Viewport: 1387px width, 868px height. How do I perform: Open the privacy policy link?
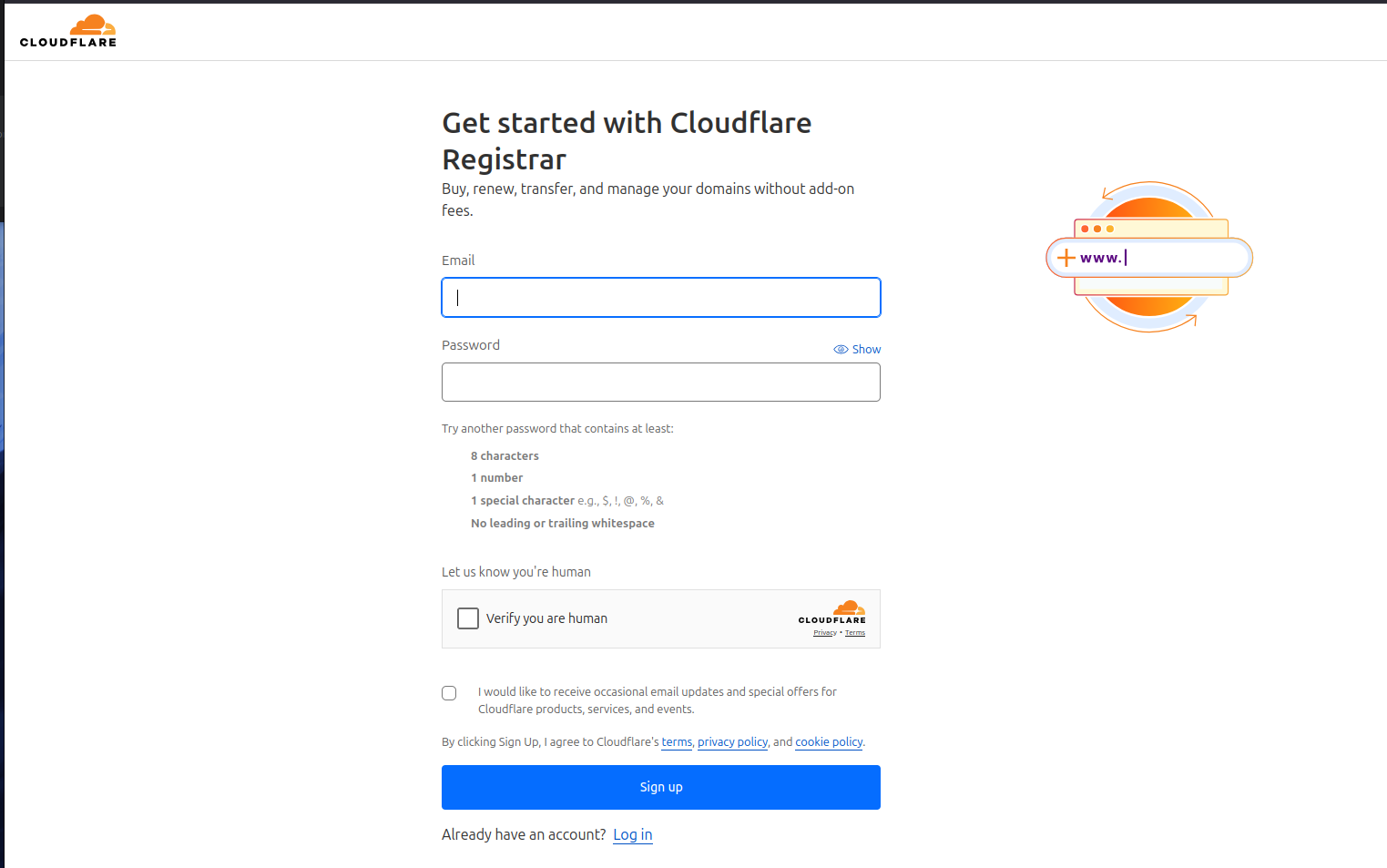point(732,742)
